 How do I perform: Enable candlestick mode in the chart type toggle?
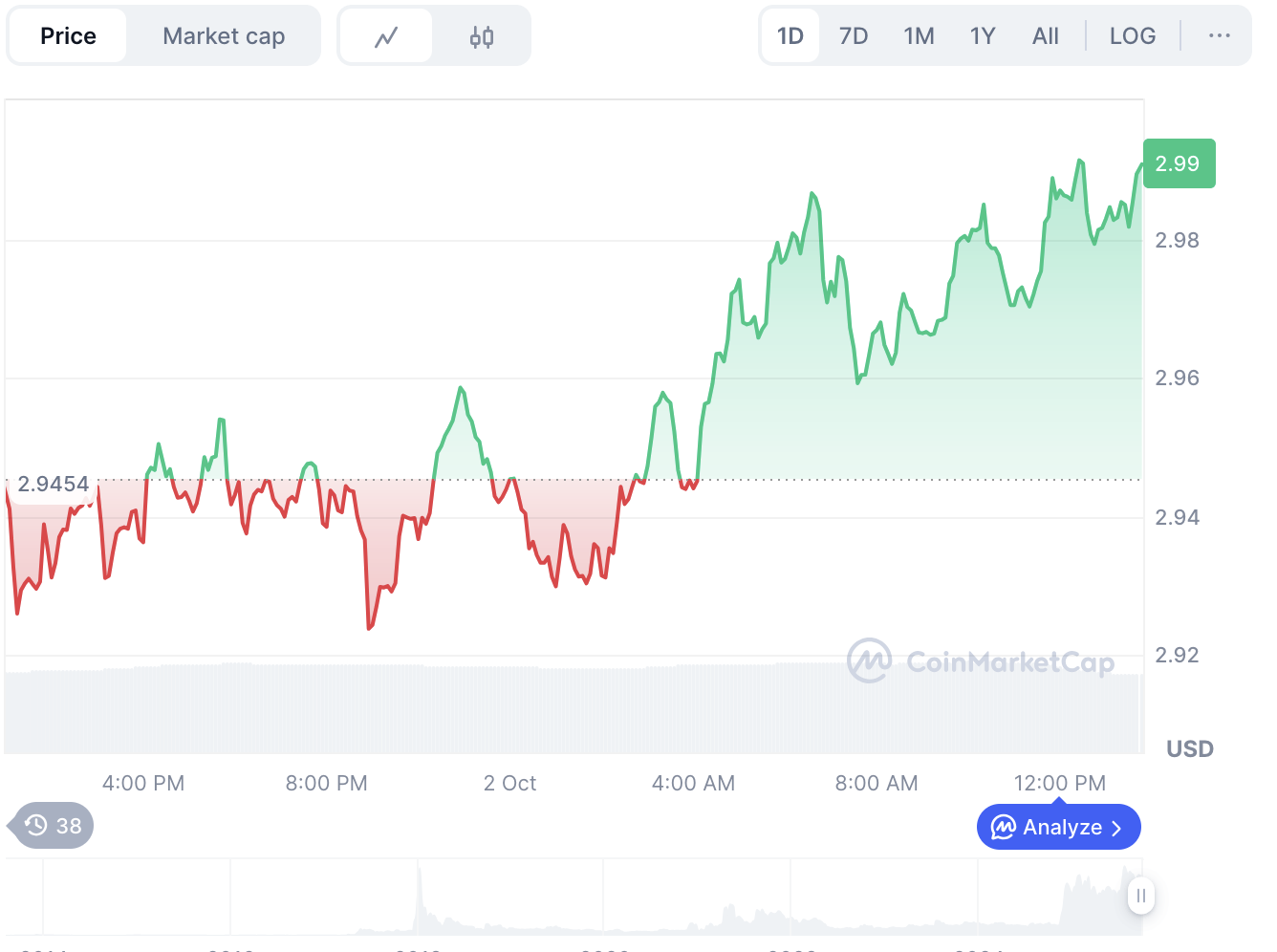coord(481,34)
